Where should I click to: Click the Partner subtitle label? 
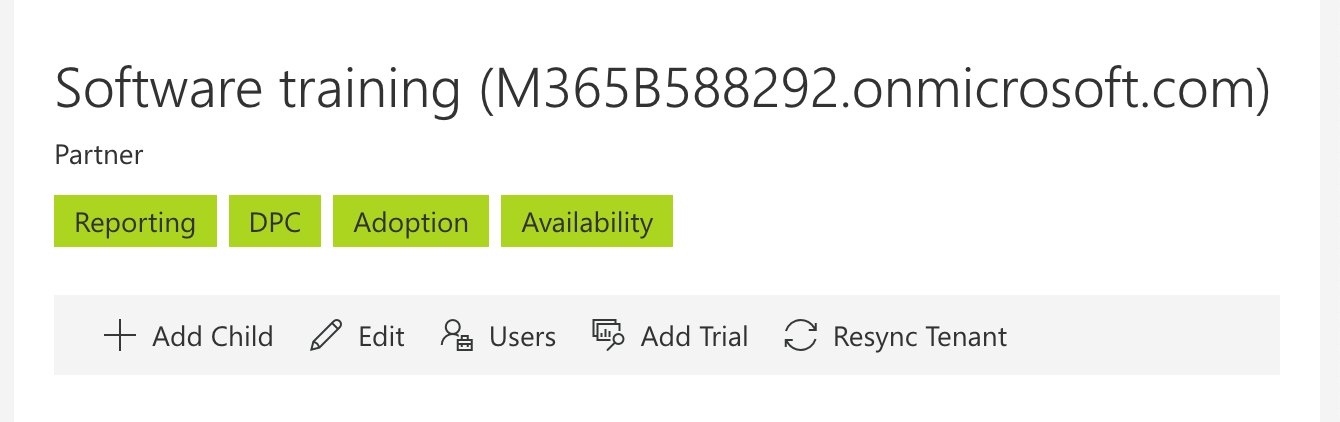pos(99,155)
